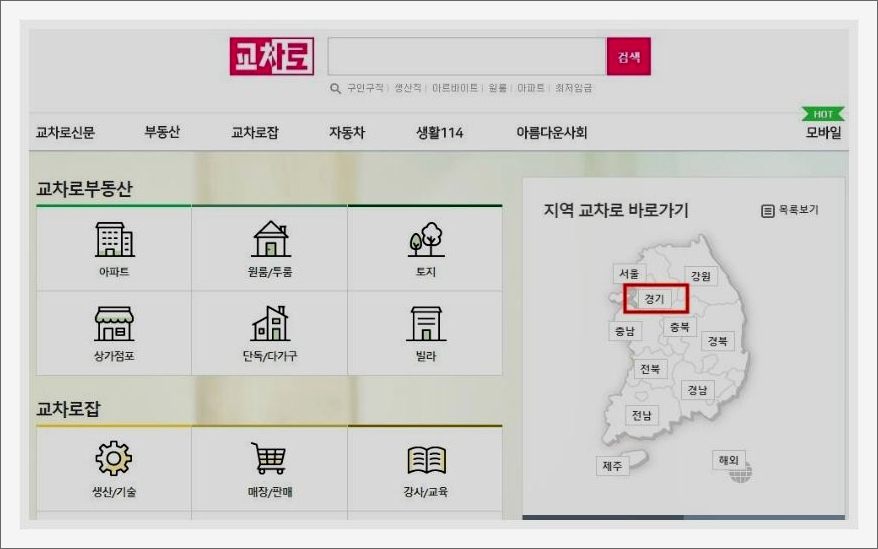Viewport: 878px width, 549px height.
Task: Select 제주 on the region map
Action: coord(613,466)
